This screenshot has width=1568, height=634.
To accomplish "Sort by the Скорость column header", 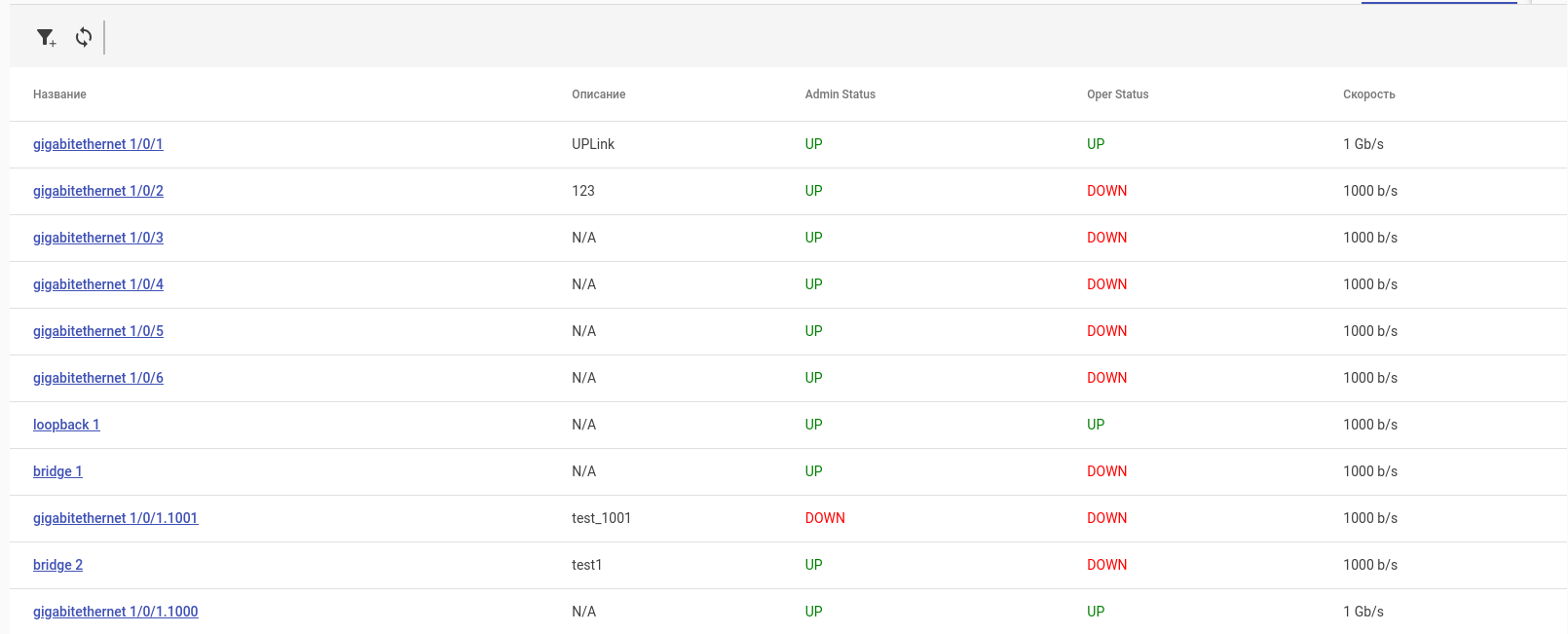I will (x=1368, y=94).
